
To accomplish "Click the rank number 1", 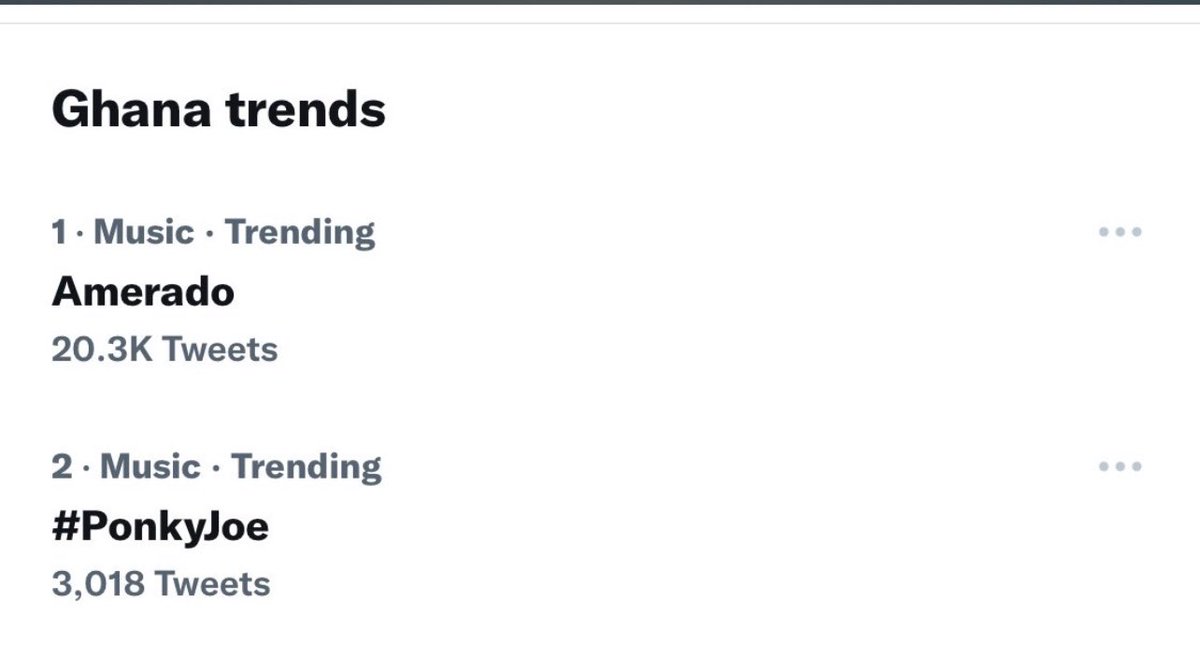I will [59, 232].
